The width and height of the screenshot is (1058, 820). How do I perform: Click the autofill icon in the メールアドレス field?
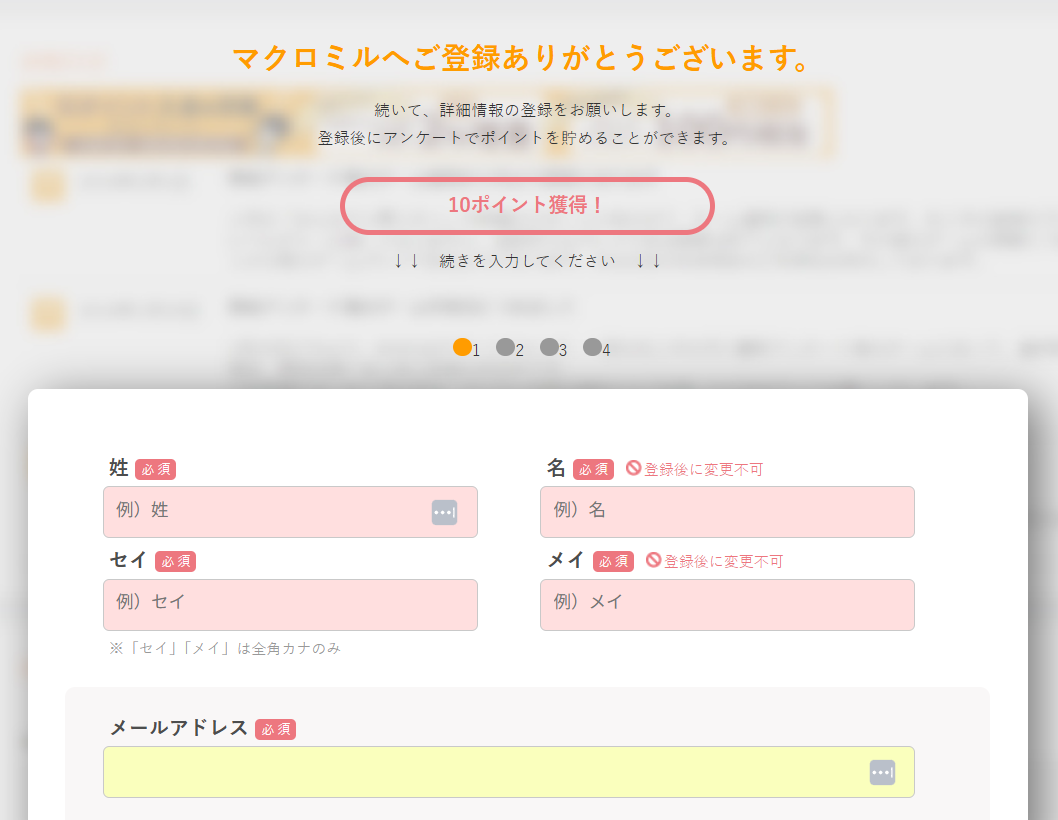(881, 772)
